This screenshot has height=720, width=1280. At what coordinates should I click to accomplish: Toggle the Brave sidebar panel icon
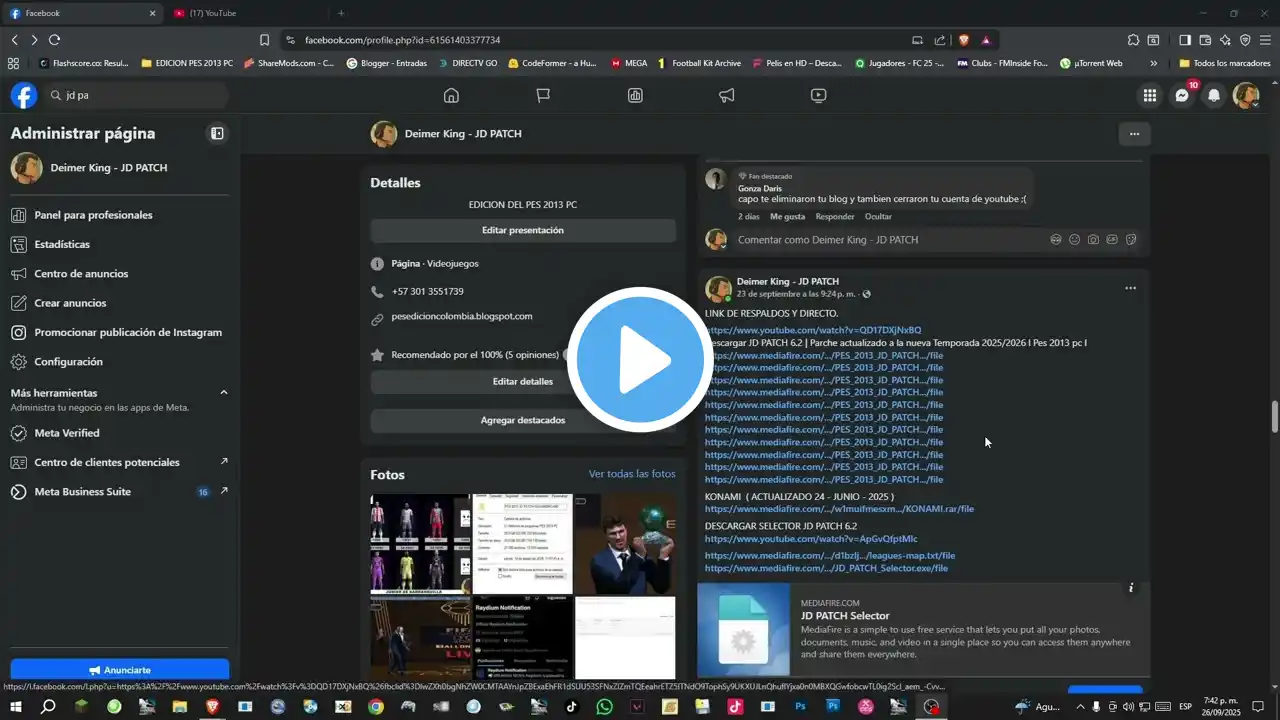(1185, 40)
